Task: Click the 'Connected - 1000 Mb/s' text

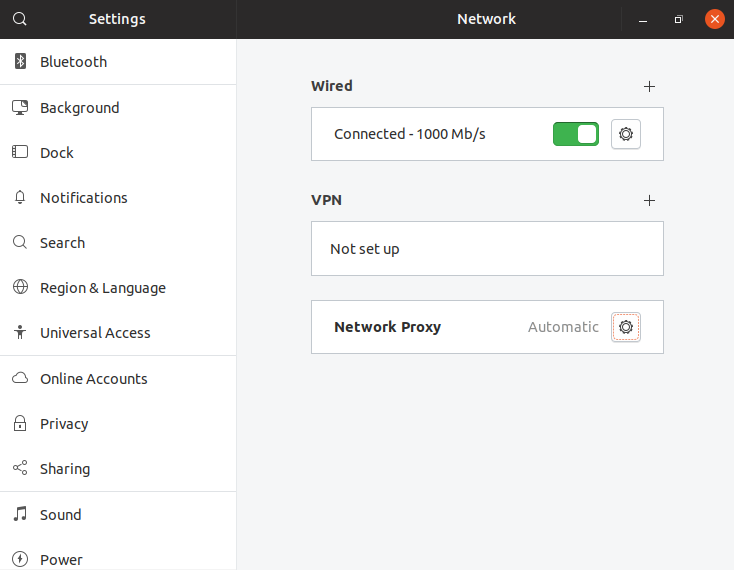Action: point(410,134)
